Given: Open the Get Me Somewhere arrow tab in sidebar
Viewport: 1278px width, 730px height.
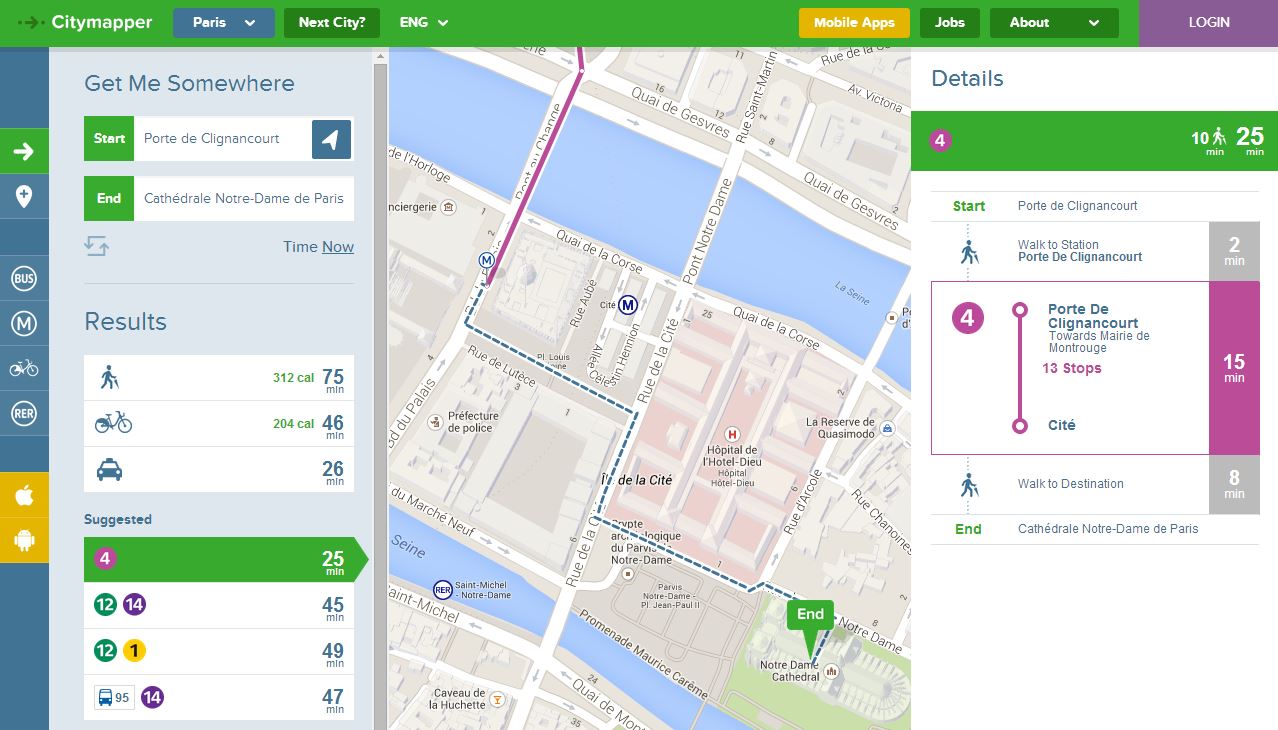Looking at the screenshot, I should point(24,151).
